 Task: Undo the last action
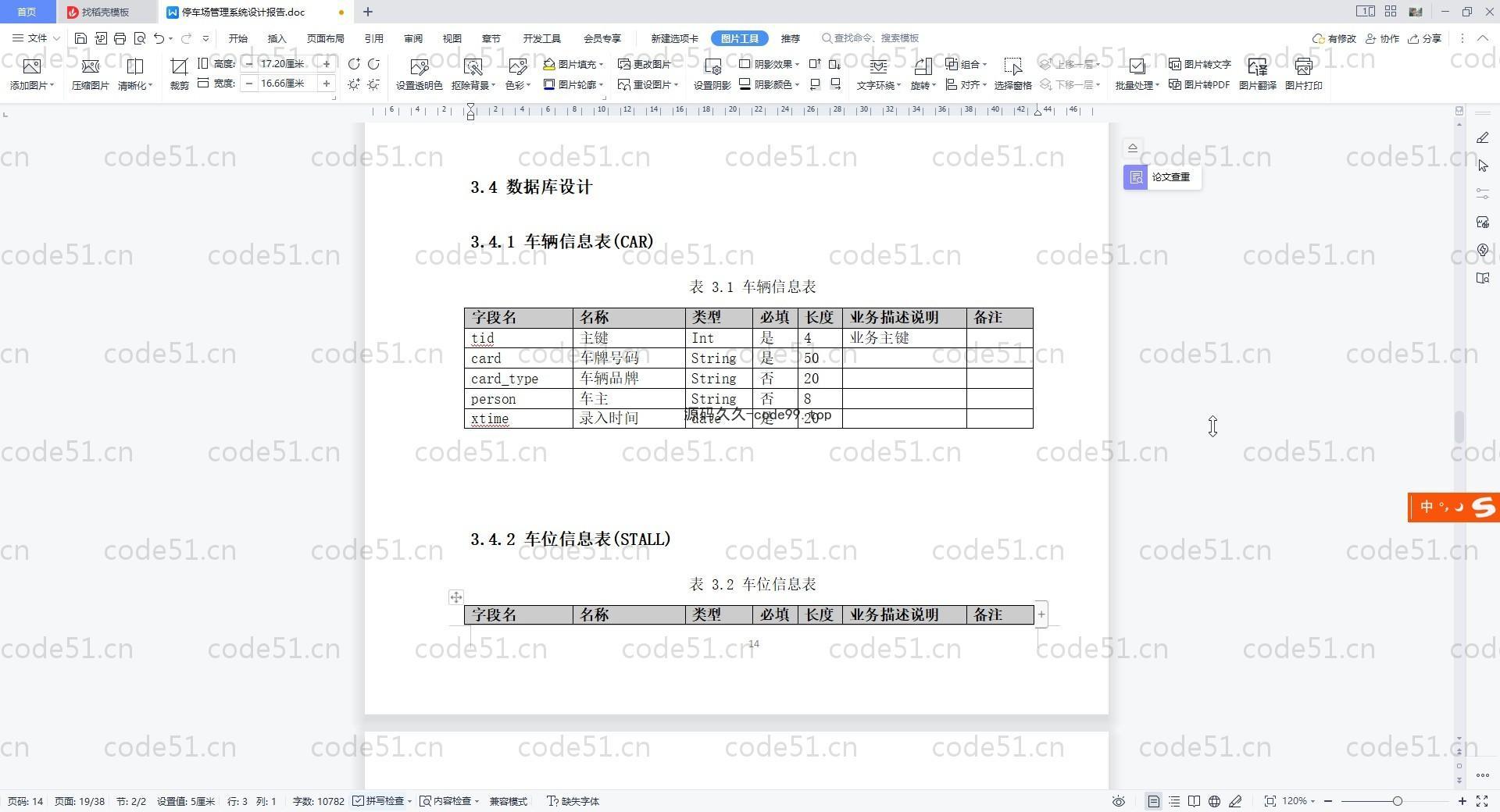(159, 38)
